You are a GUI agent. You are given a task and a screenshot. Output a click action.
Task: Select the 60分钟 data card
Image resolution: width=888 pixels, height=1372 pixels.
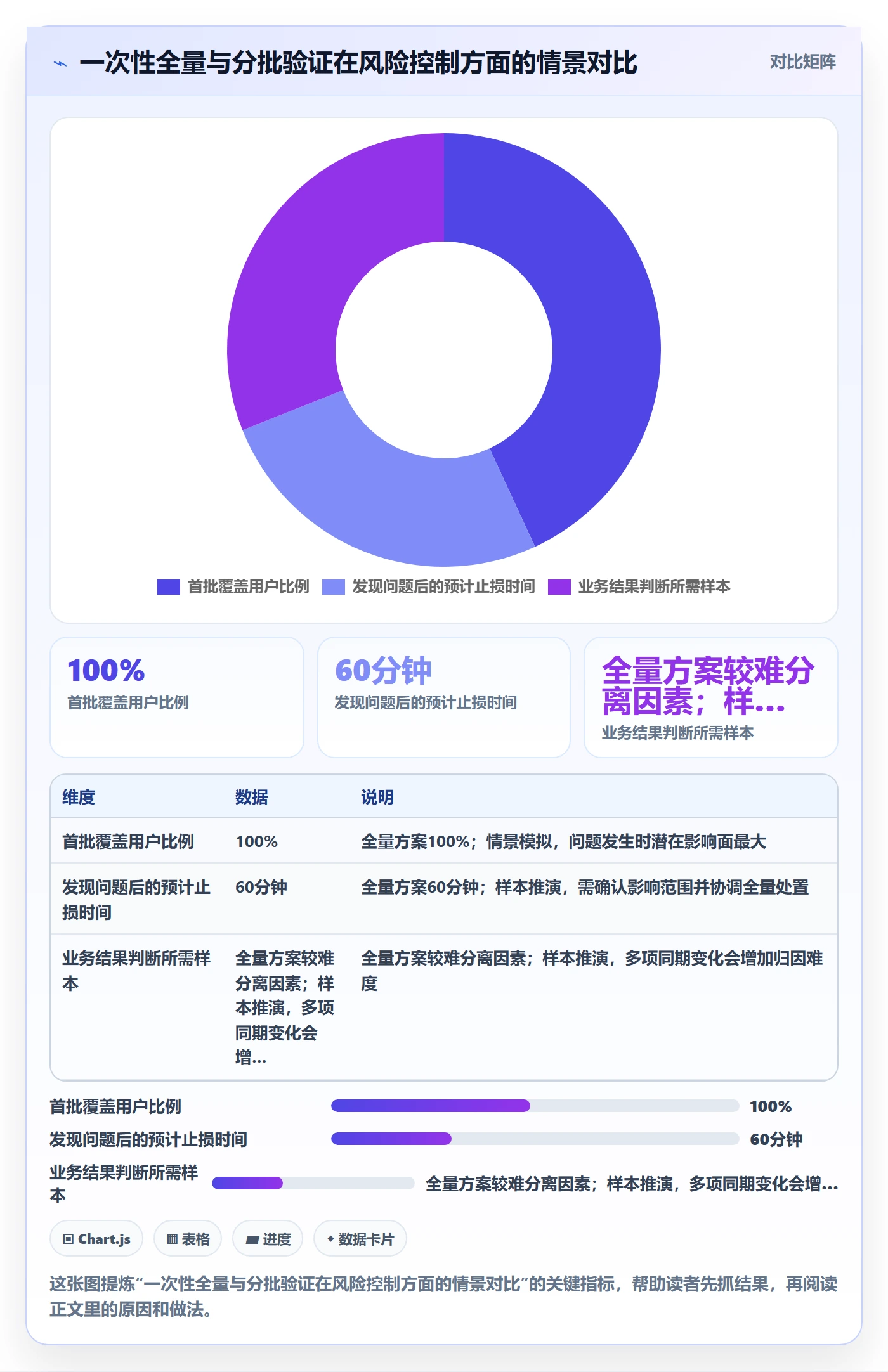(x=444, y=697)
